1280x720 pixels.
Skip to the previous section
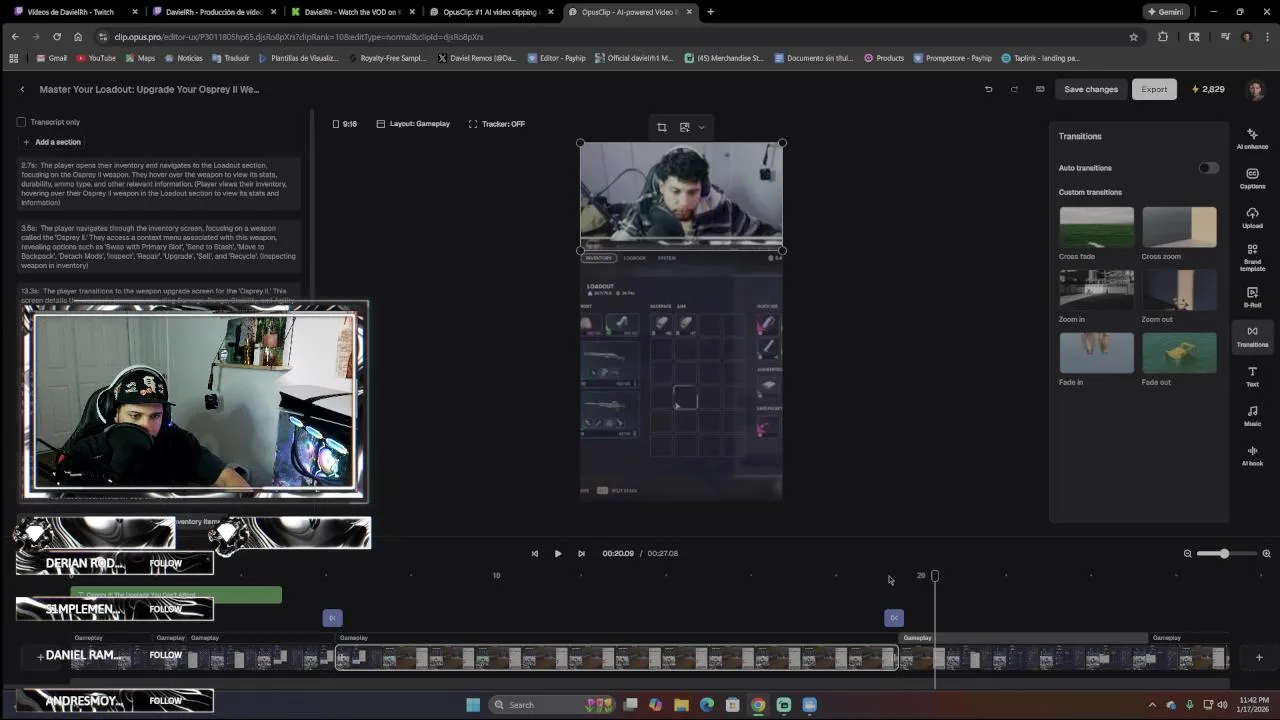[535, 553]
